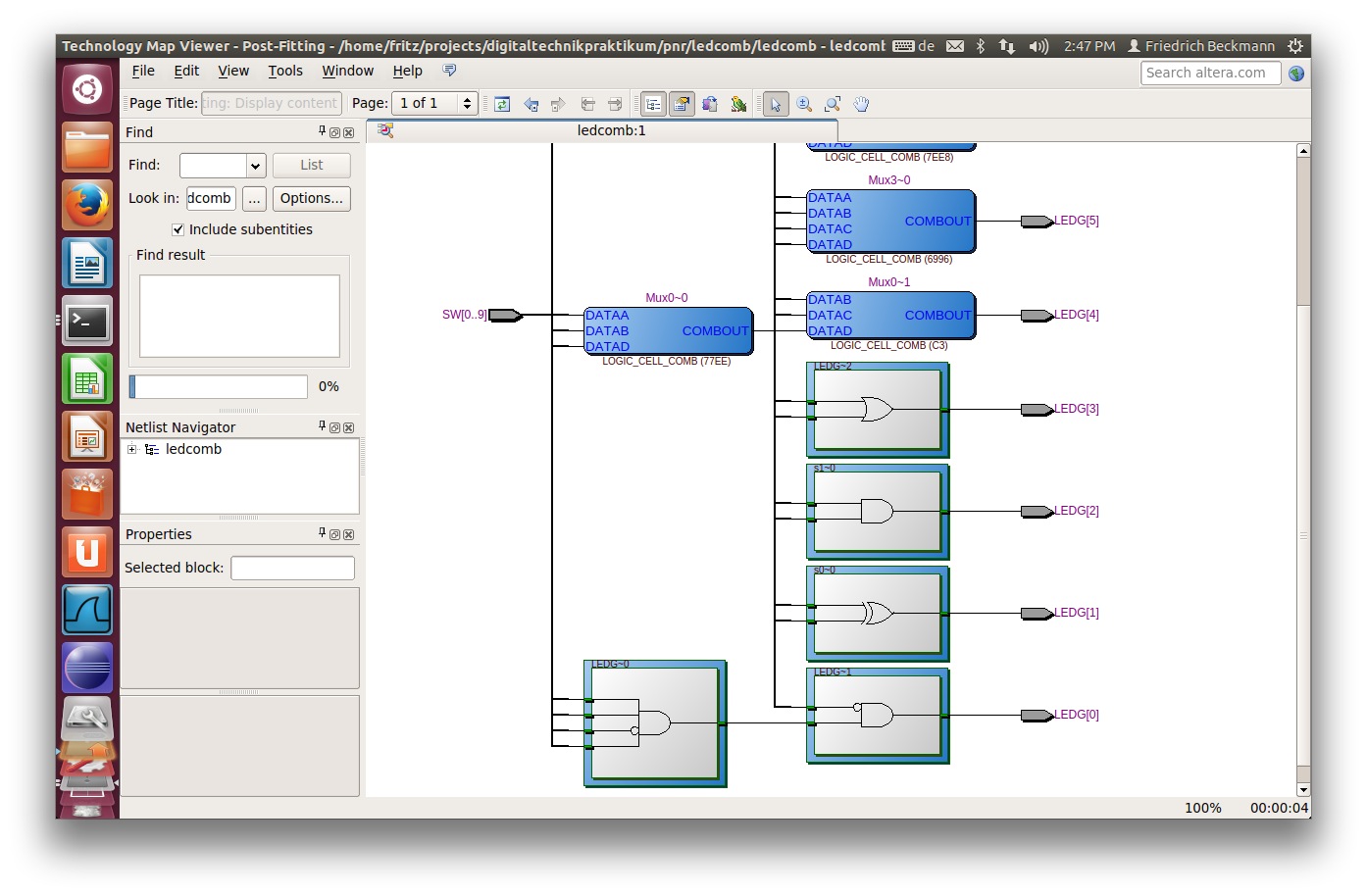
Task: Click the speech bubble icon beside Help
Action: [449, 71]
